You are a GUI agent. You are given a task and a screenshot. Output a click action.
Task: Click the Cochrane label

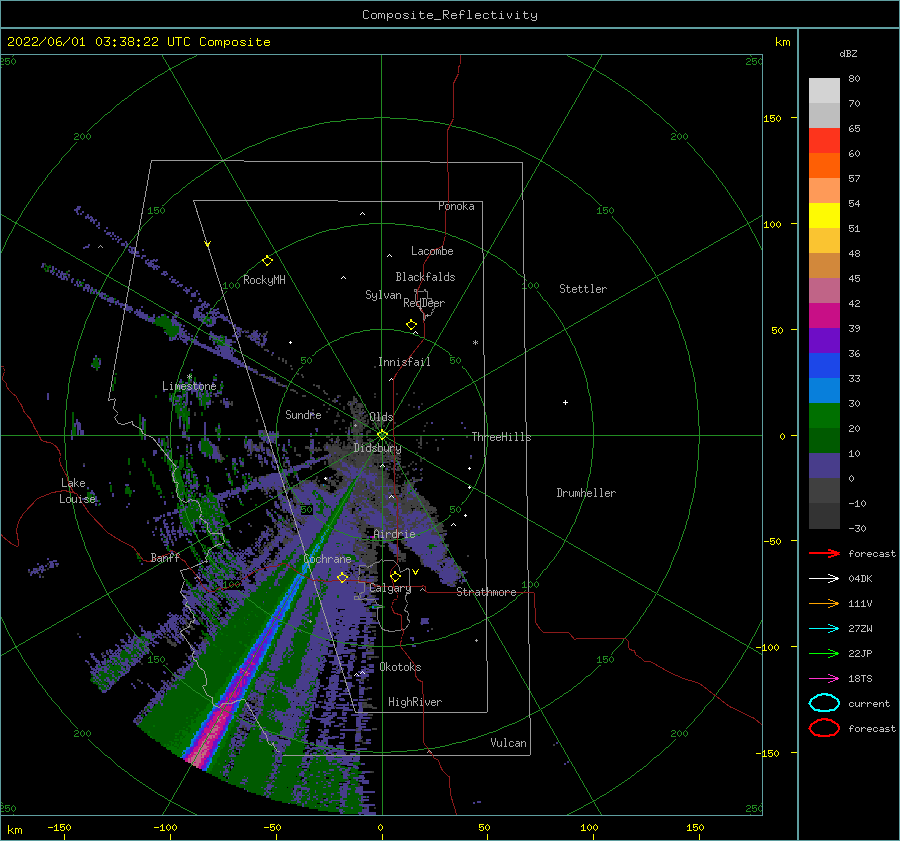click(x=327, y=559)
